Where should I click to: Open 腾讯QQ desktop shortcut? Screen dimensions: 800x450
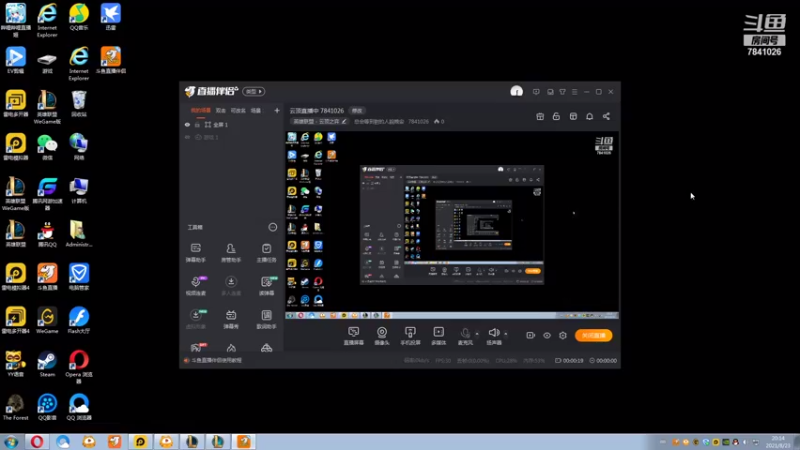47,234
